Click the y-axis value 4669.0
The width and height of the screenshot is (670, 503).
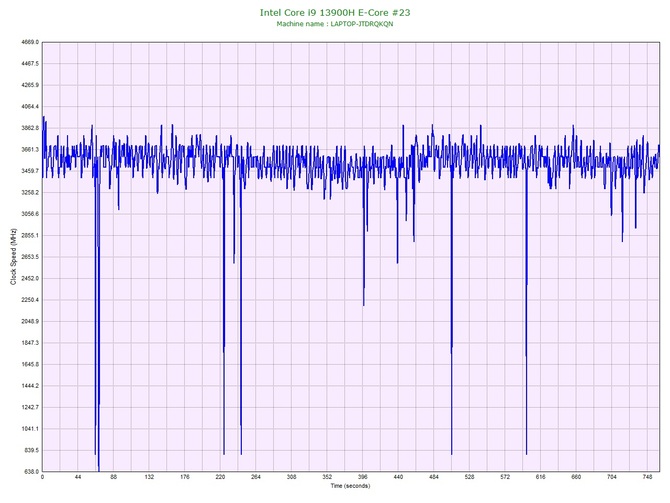click(30, 42)
